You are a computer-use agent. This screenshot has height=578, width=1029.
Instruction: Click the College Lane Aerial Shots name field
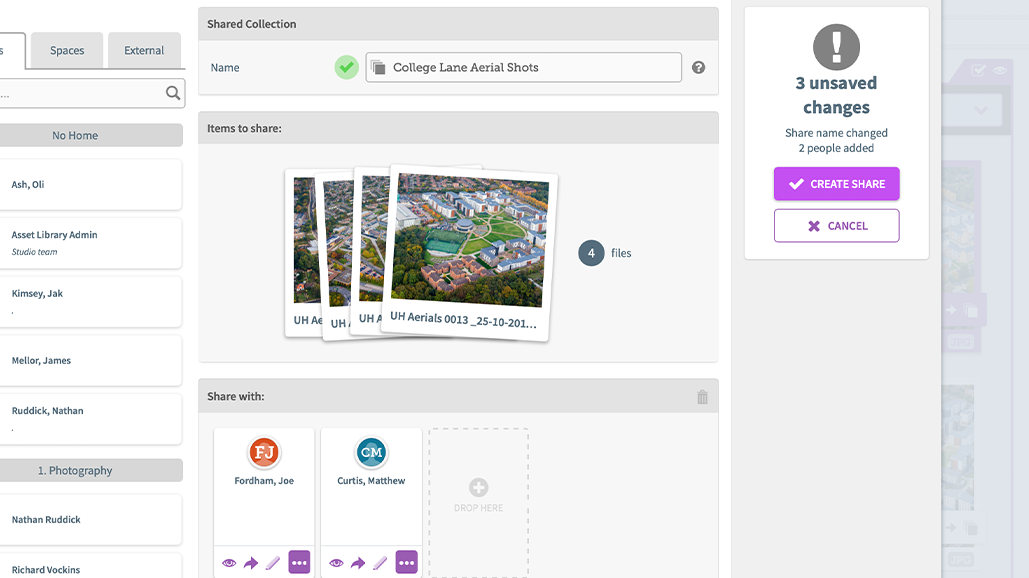pos(524,68)
